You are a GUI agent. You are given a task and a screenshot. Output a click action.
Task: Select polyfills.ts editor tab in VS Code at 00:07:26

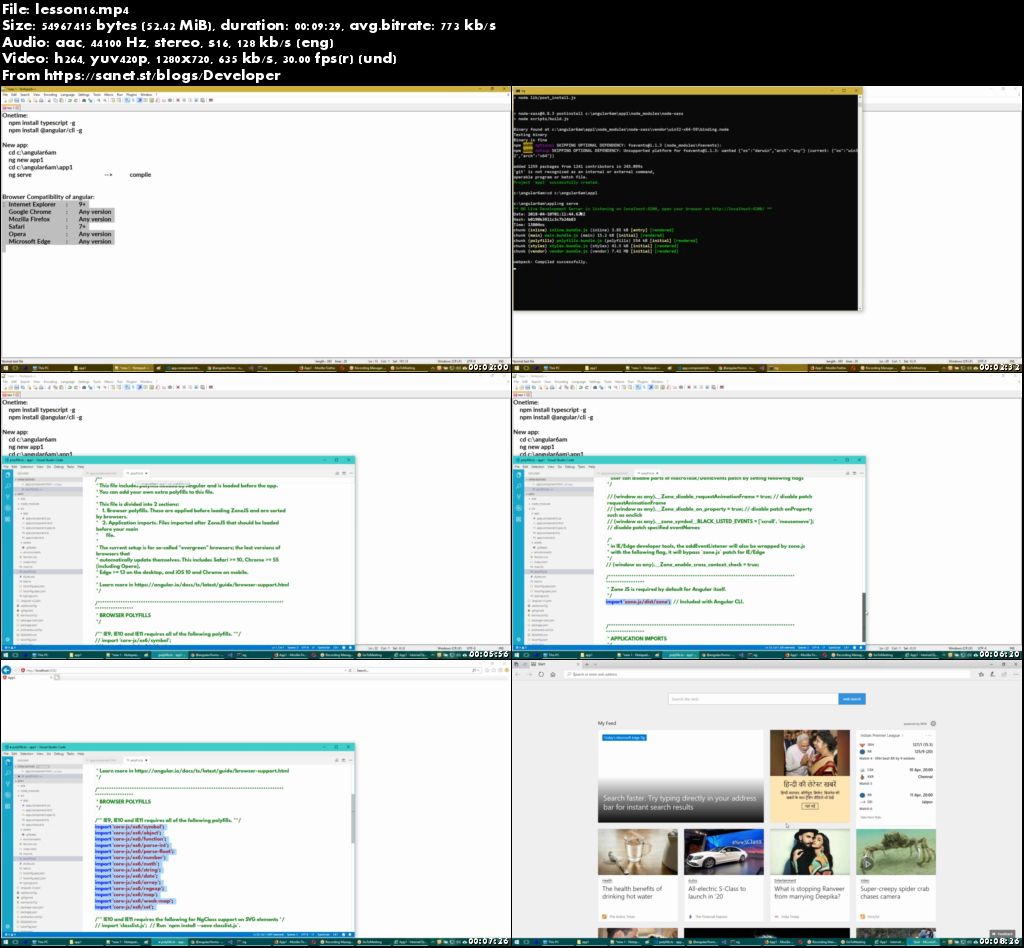click(x=136, y=761)
